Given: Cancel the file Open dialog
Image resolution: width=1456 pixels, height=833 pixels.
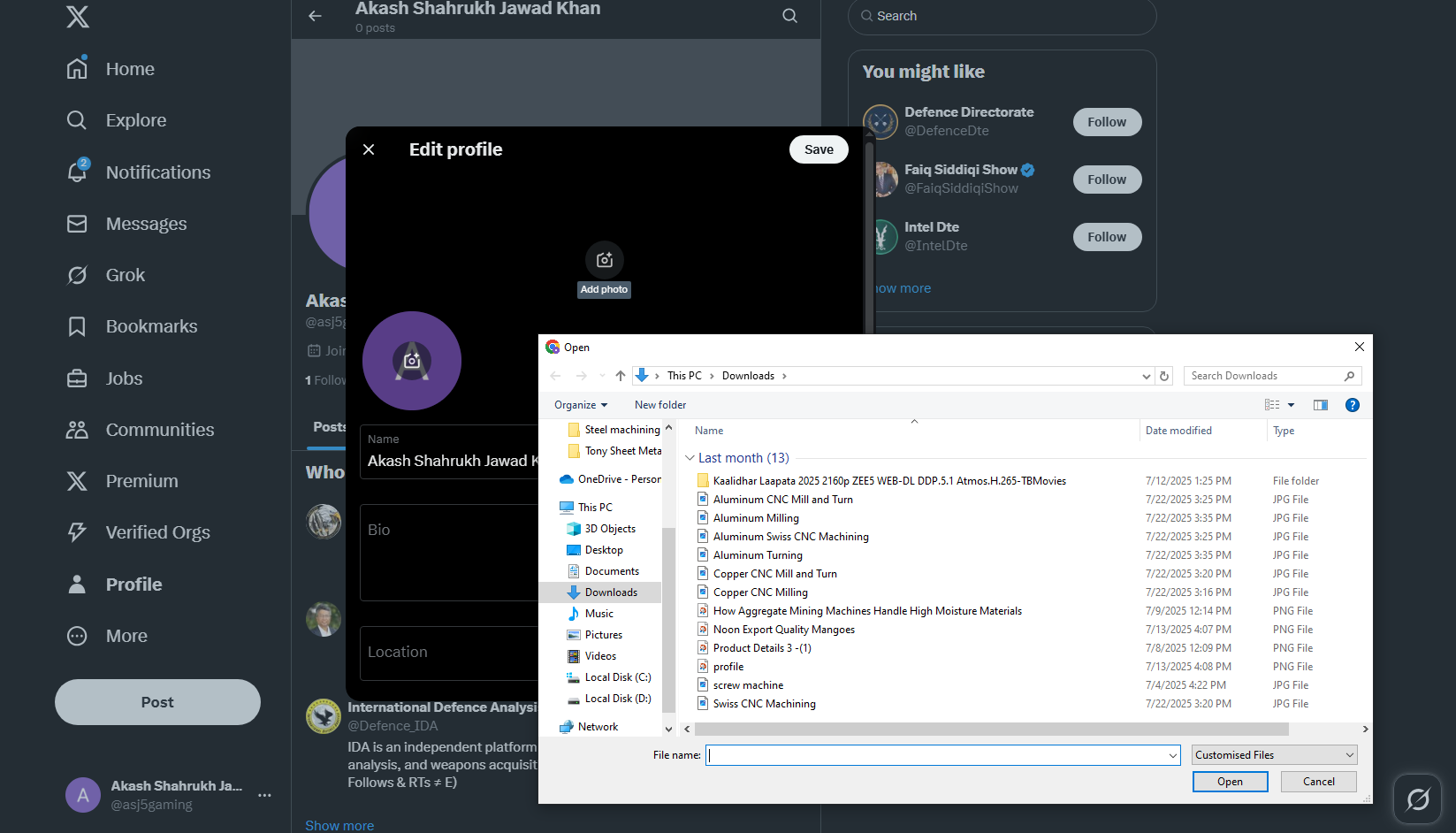Looking at the screenshot, I should 1319,782.
